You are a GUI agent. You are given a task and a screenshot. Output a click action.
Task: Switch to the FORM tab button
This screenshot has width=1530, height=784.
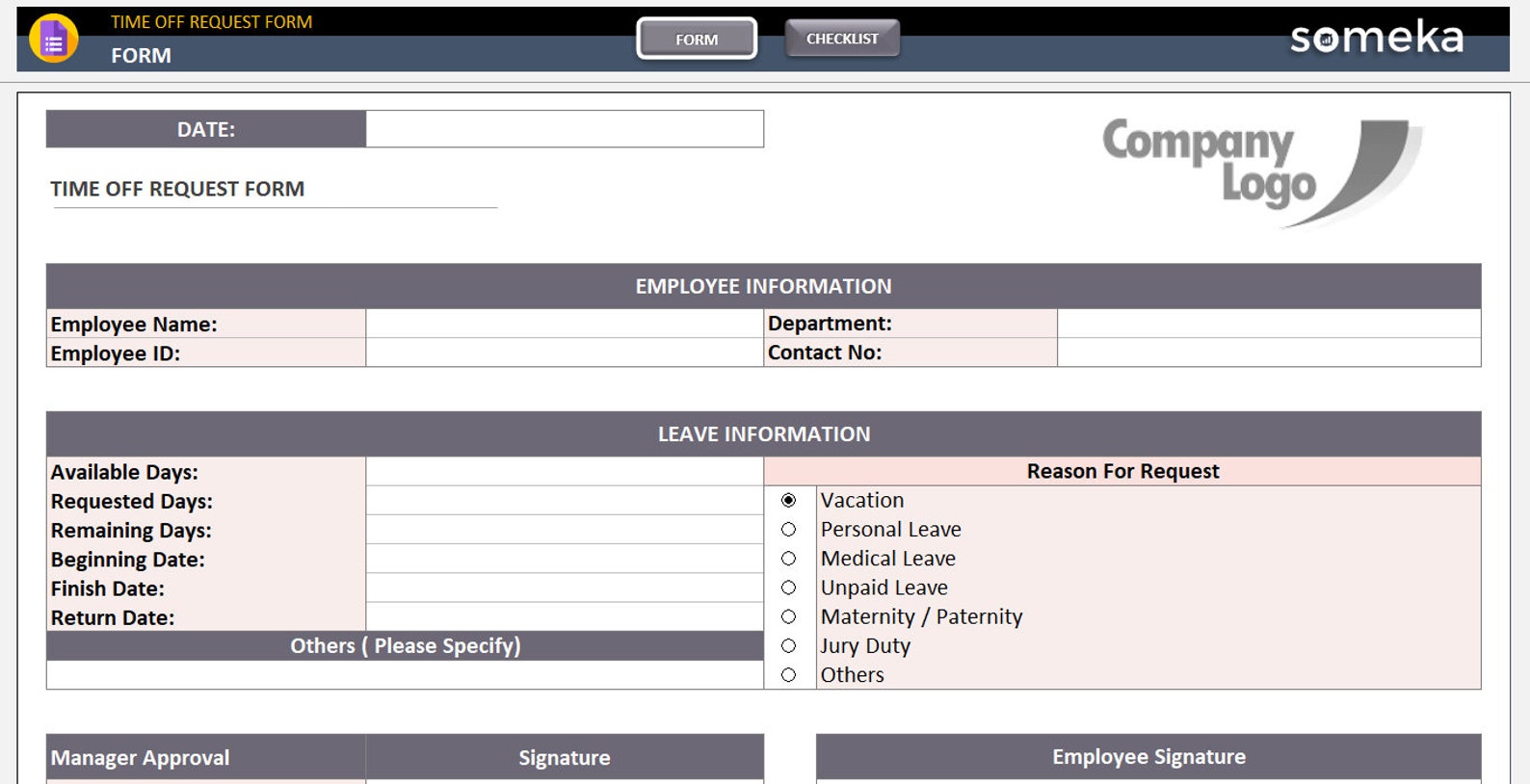[x=697, y=39]
